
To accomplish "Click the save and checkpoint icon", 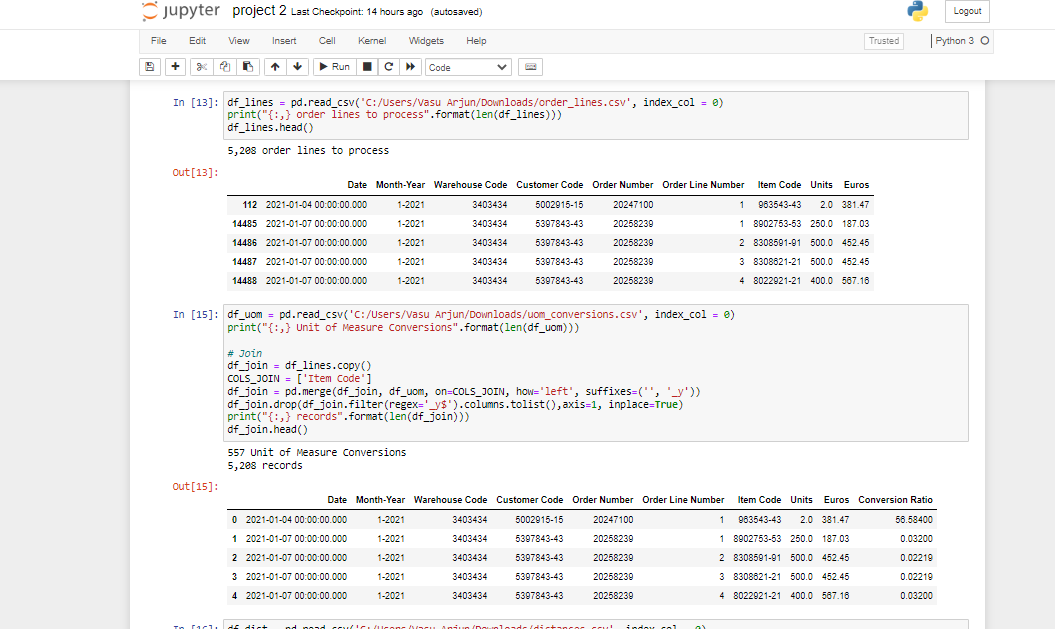I will [149, 67].
